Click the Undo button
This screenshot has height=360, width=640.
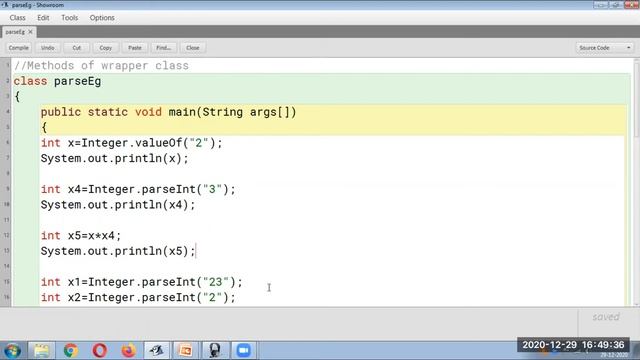pyautogui.click(x=47, y=48)
